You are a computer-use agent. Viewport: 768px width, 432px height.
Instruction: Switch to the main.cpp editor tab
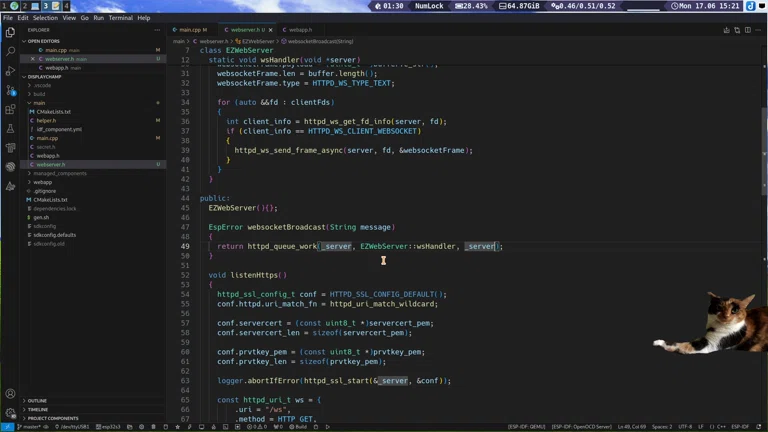point(192,30)
